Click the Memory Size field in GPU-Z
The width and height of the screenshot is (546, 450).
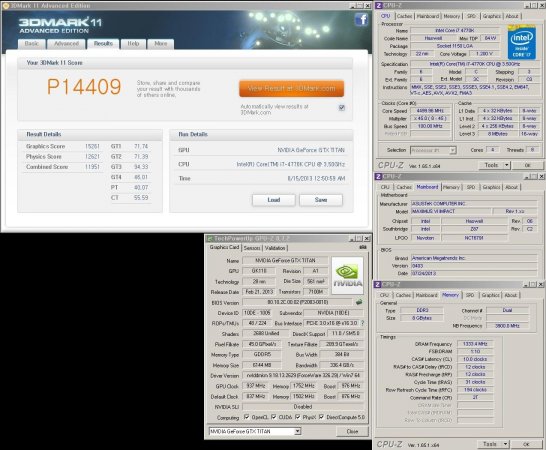point(262,365)
